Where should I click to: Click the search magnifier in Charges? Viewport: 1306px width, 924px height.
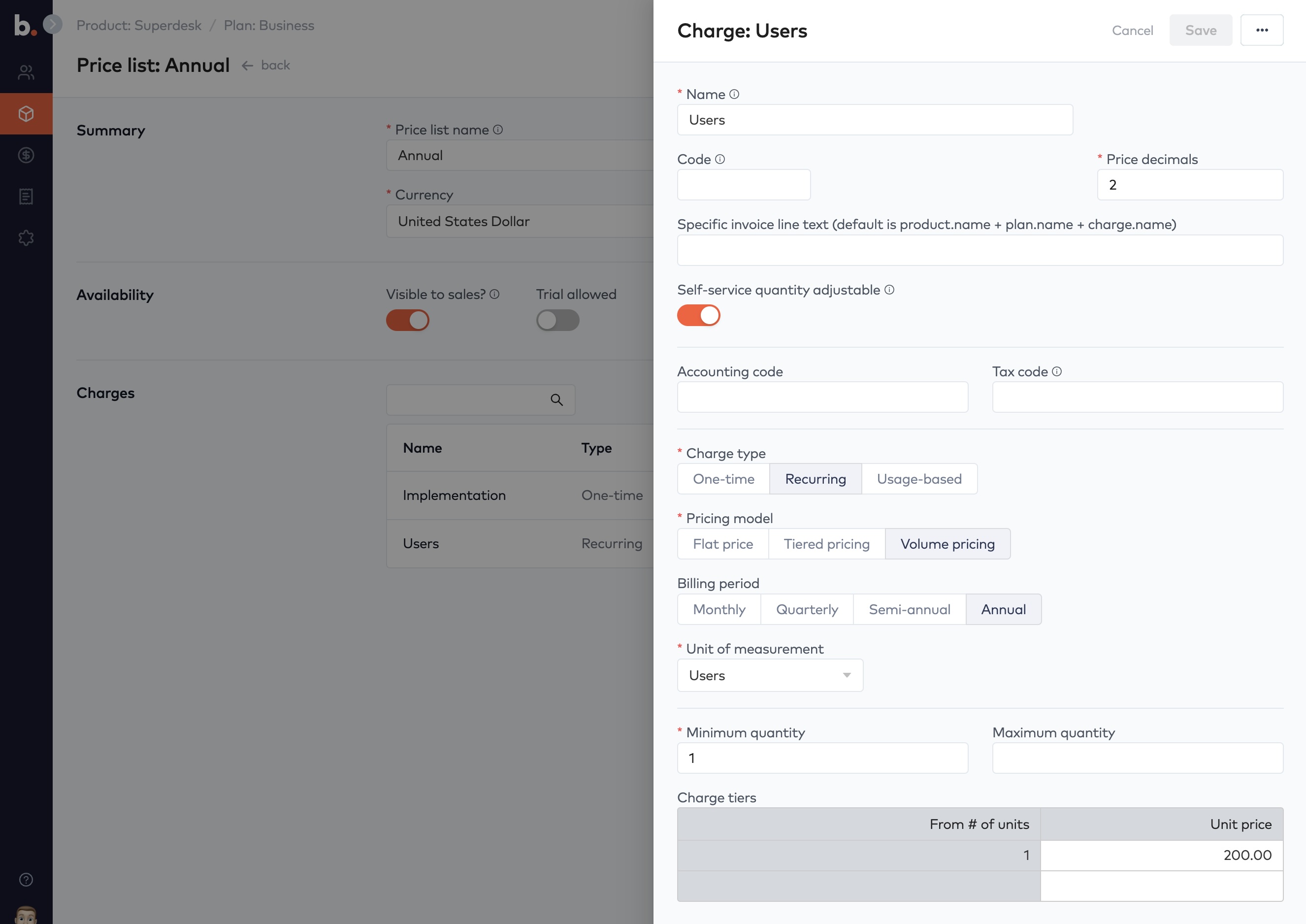(x=556, y=400)
